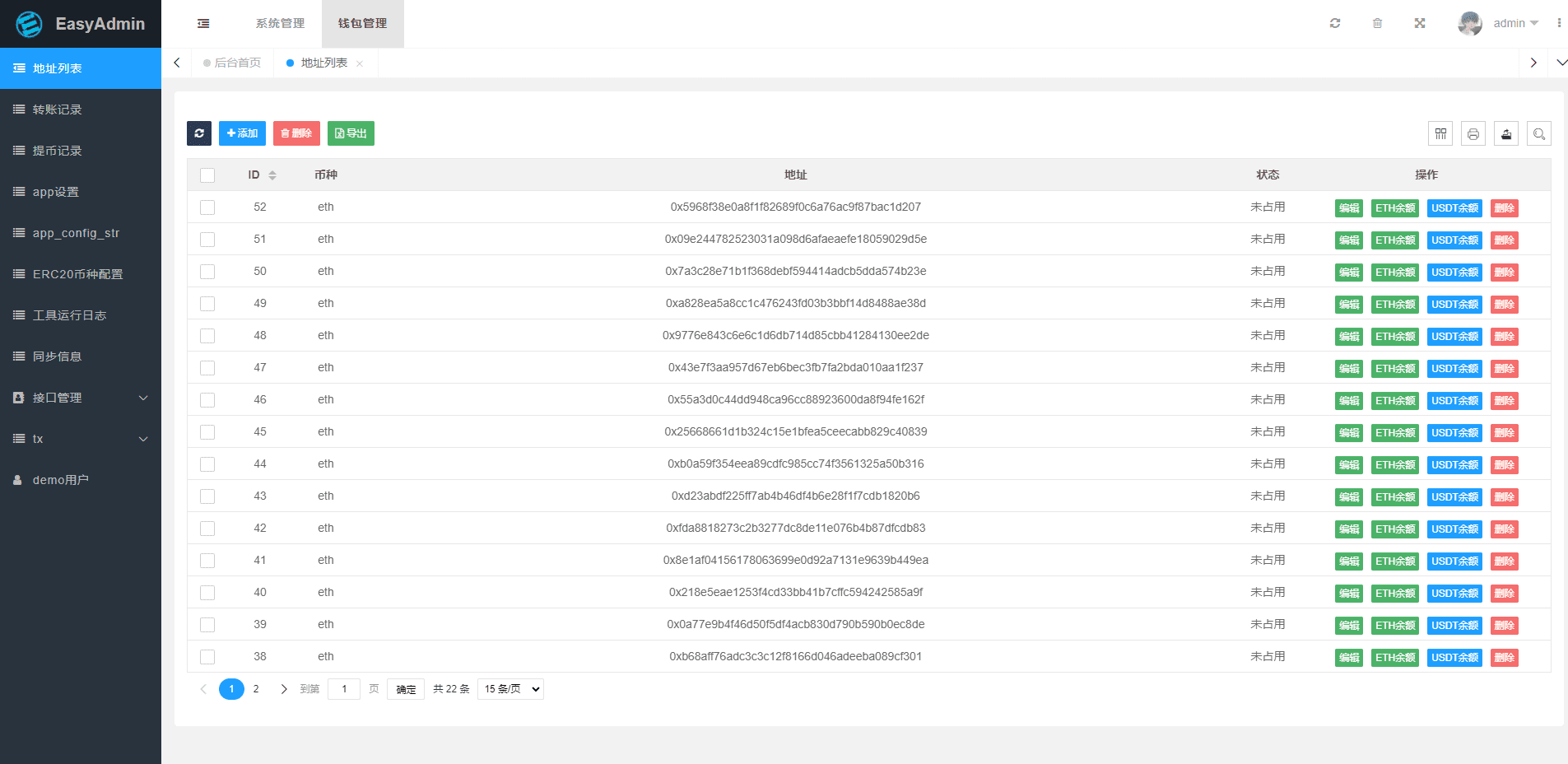1568x764 pixels.
Task: Expand the 接口管理 sidebar submenu
Action: tap(81, 398)
